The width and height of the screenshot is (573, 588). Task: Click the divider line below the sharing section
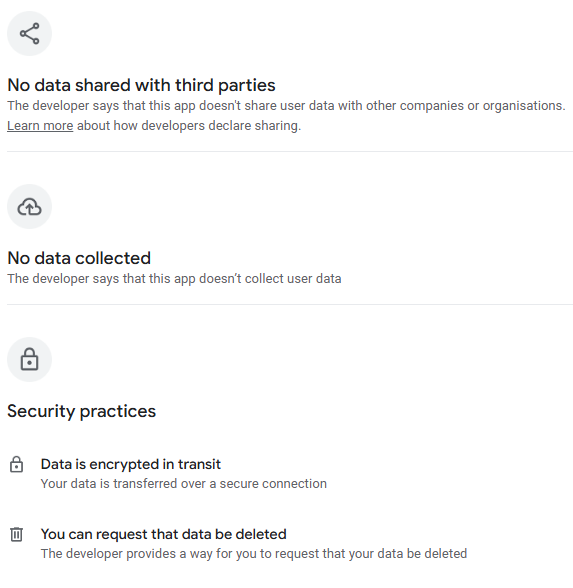click(x=290, y=152)
